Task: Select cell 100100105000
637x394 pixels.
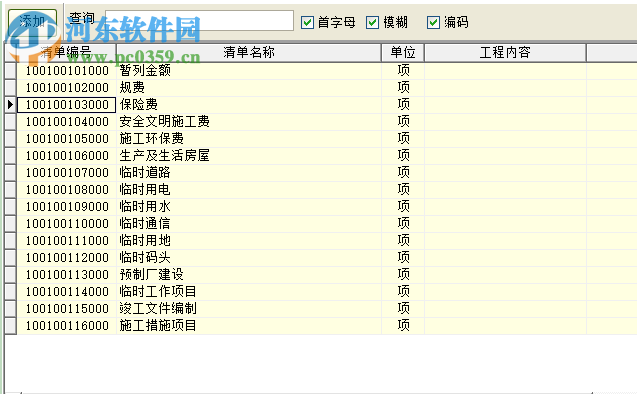Action: [67, 139]
